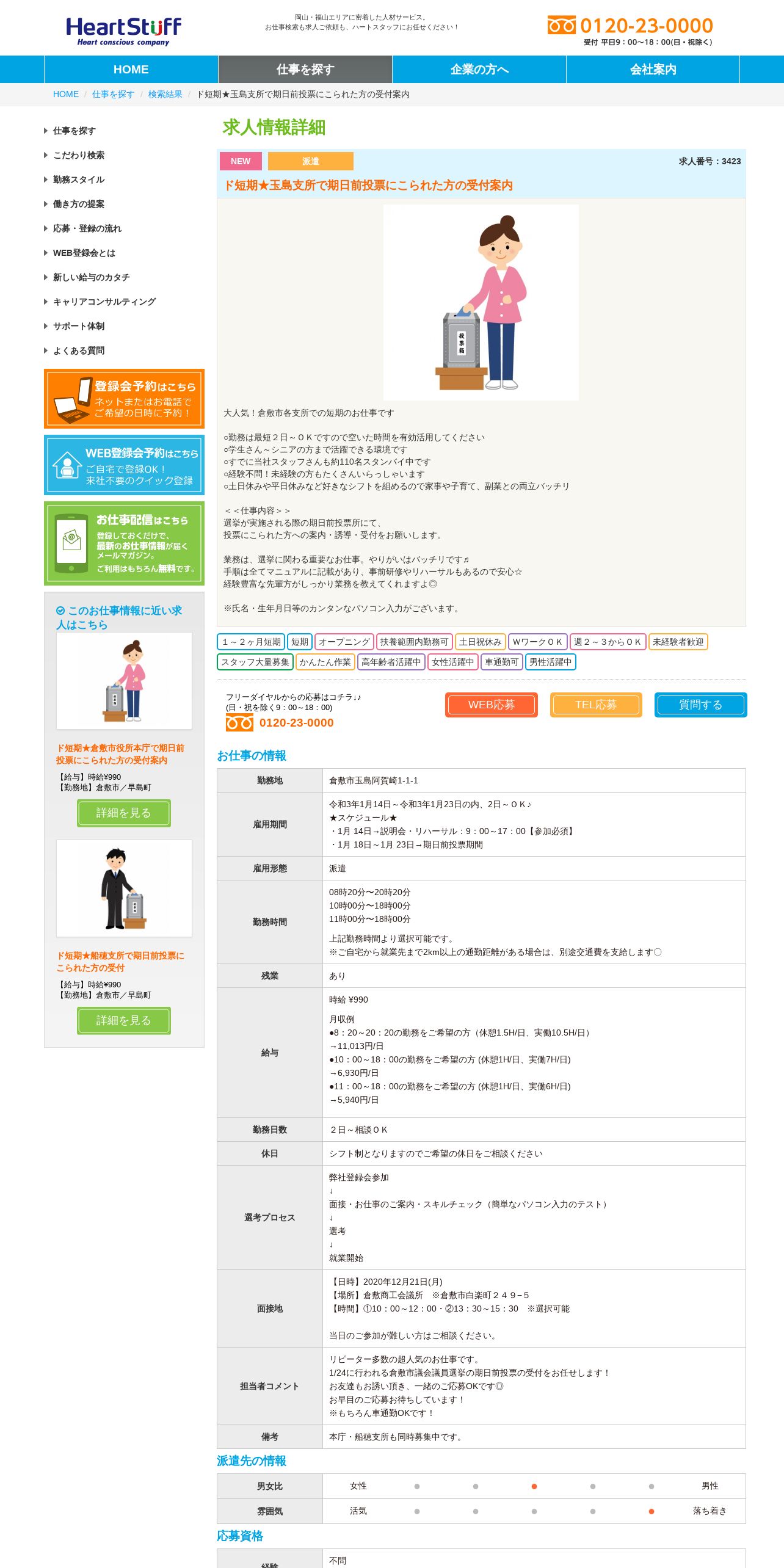Click the NEW badge
This screenshot has width=784, height=1568.
(241, 161)
